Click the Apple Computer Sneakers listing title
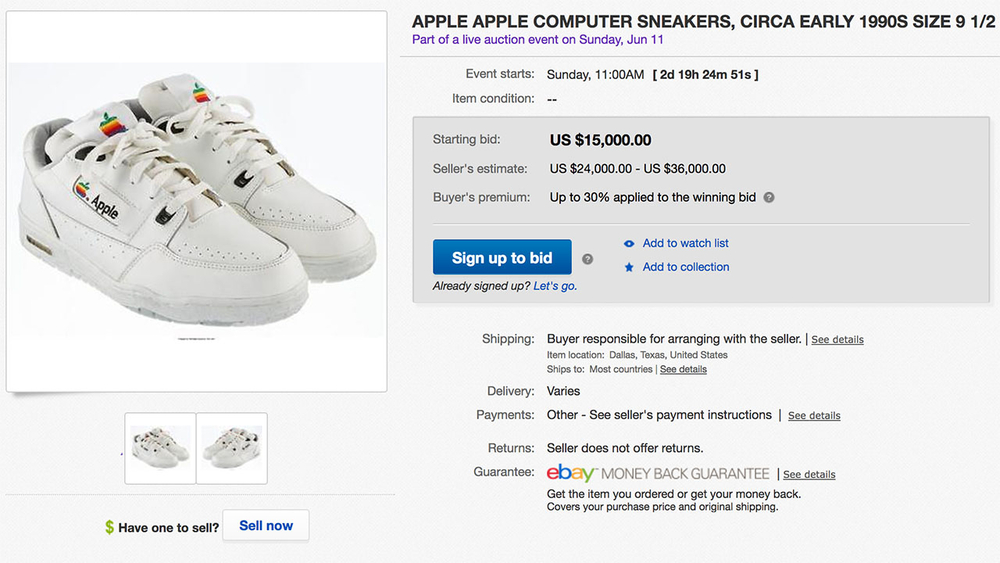1000x563 pixels. (704, 21)
